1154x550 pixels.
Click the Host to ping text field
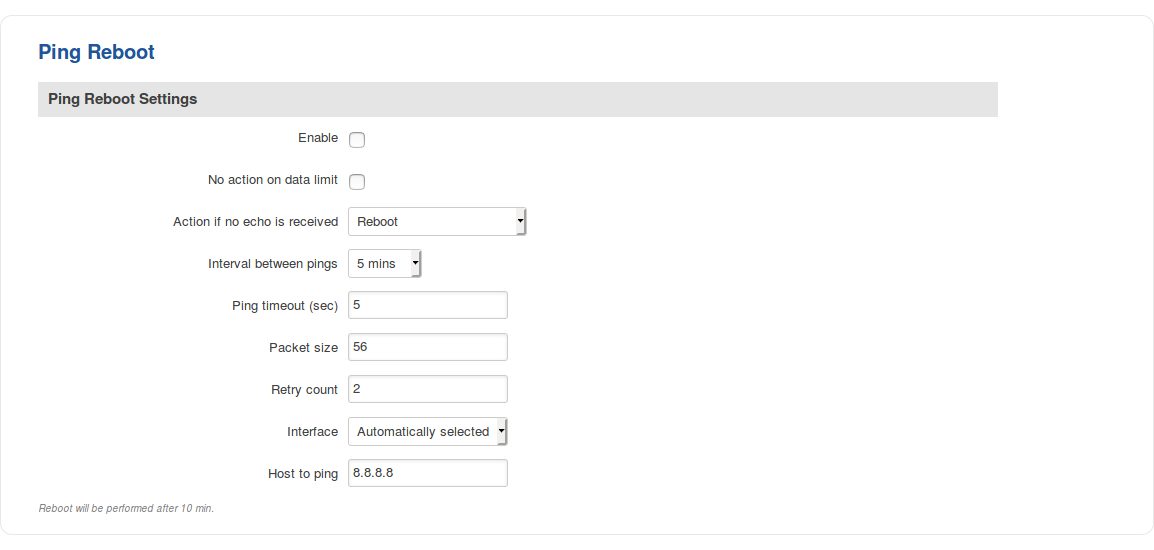tap(428, 473)
